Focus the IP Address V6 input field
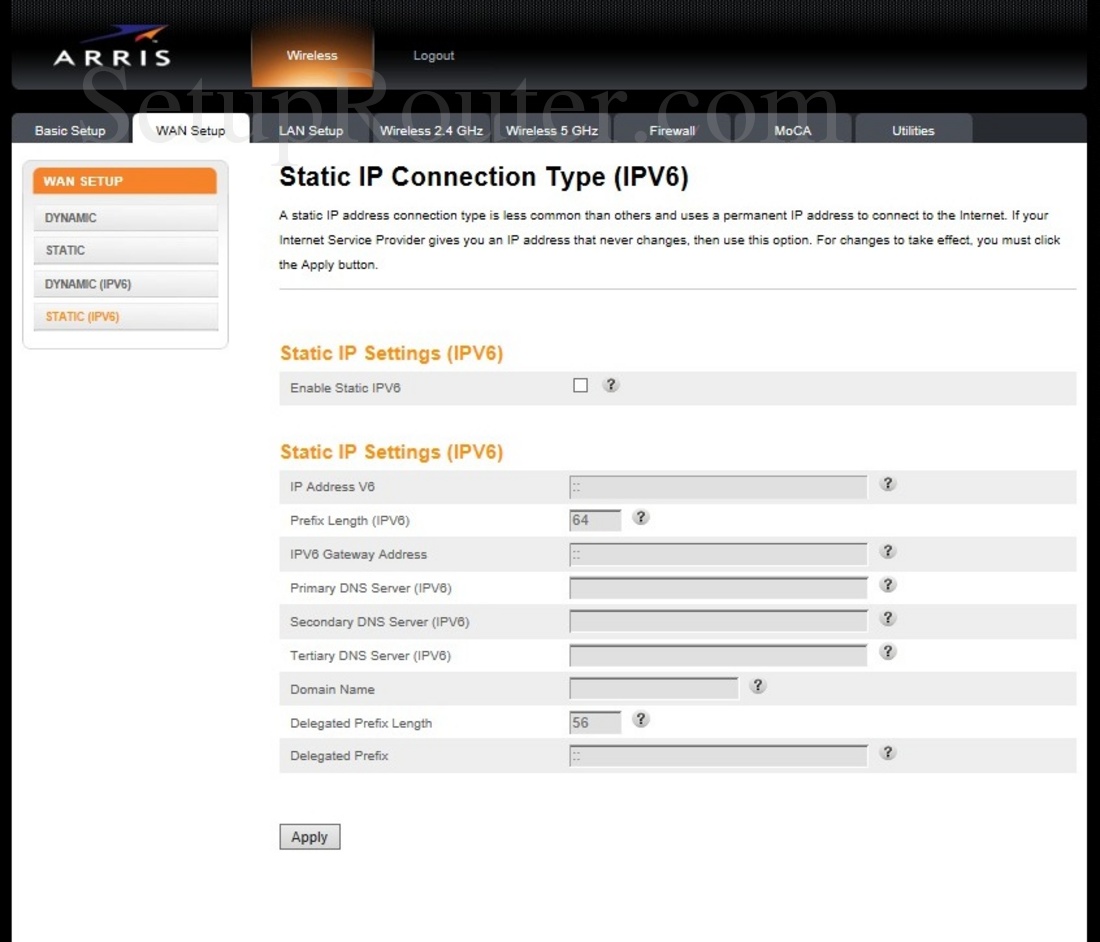1100x942 pixels. pos(718,487)
